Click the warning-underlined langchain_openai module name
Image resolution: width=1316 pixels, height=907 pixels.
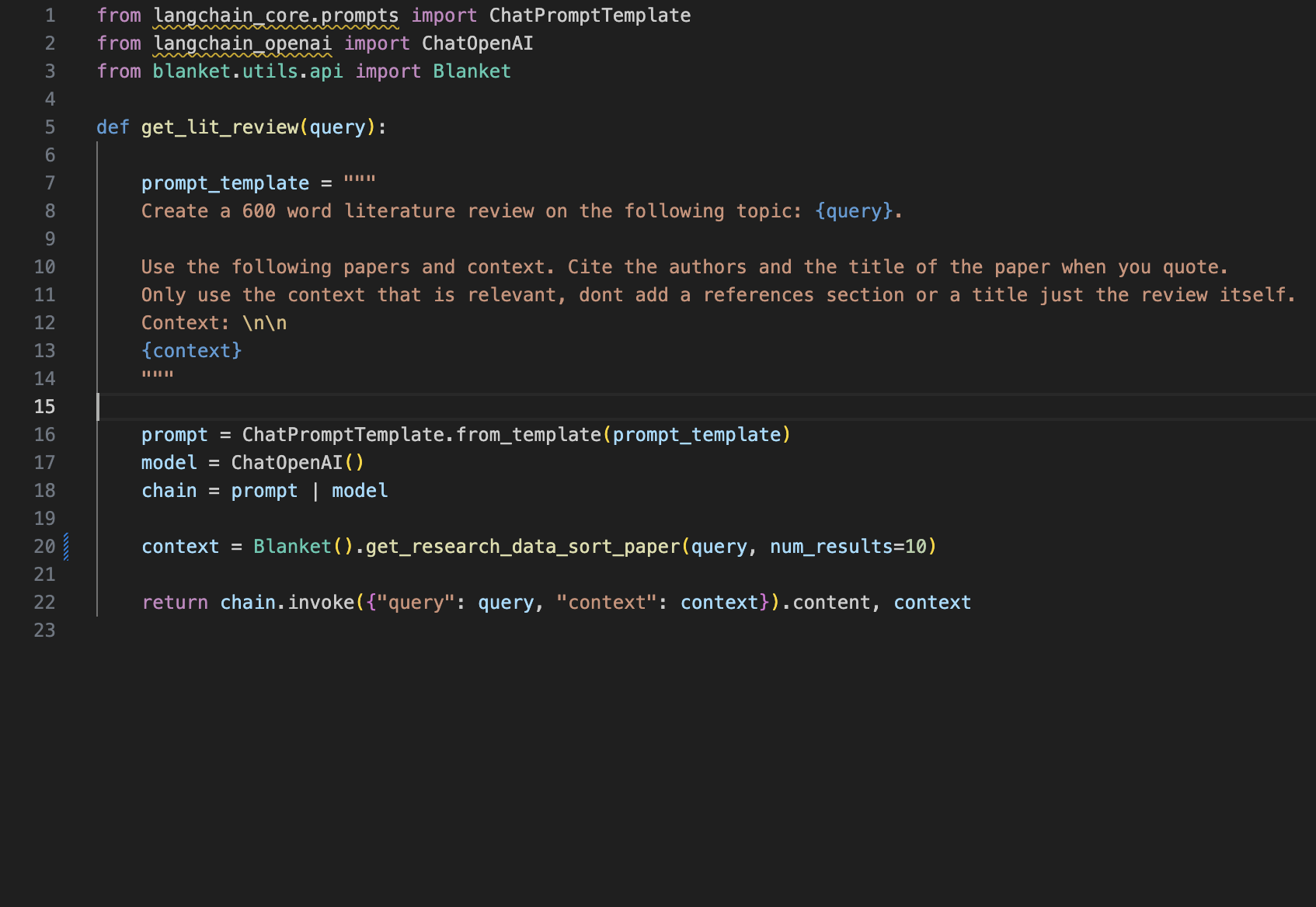coord(243,43)
